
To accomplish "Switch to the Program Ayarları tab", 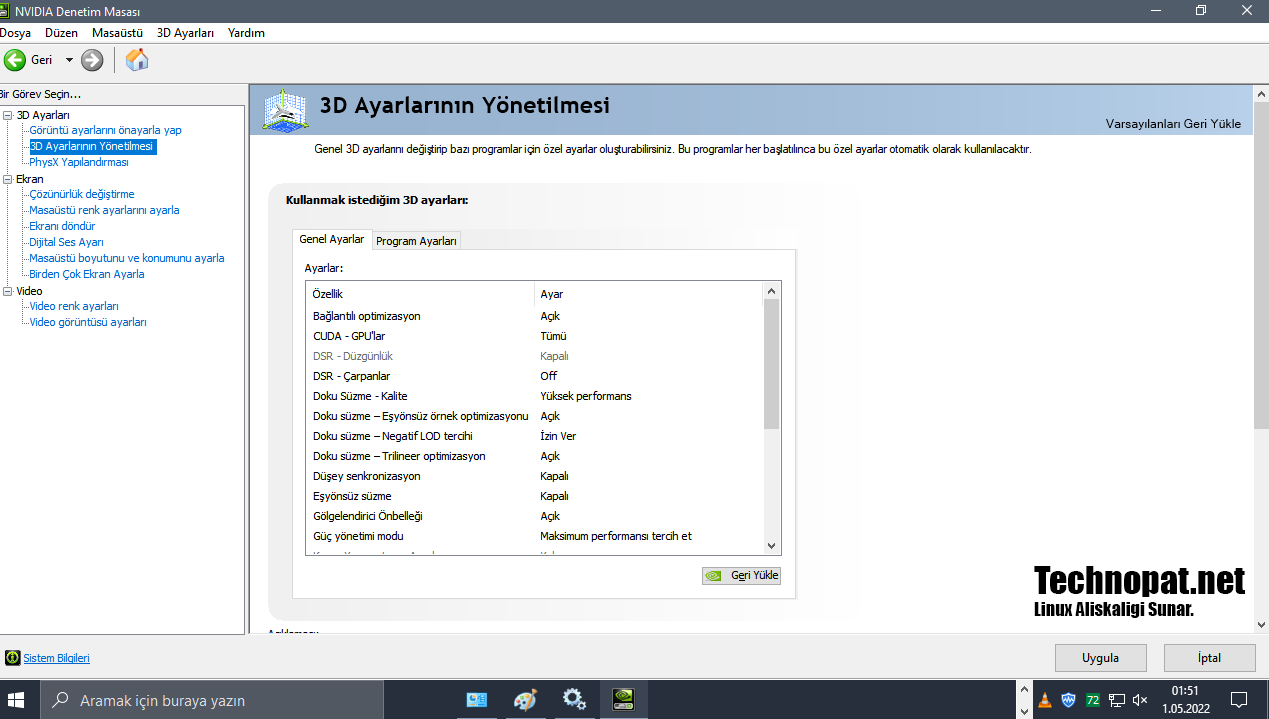I will click(x=416, y=241).
